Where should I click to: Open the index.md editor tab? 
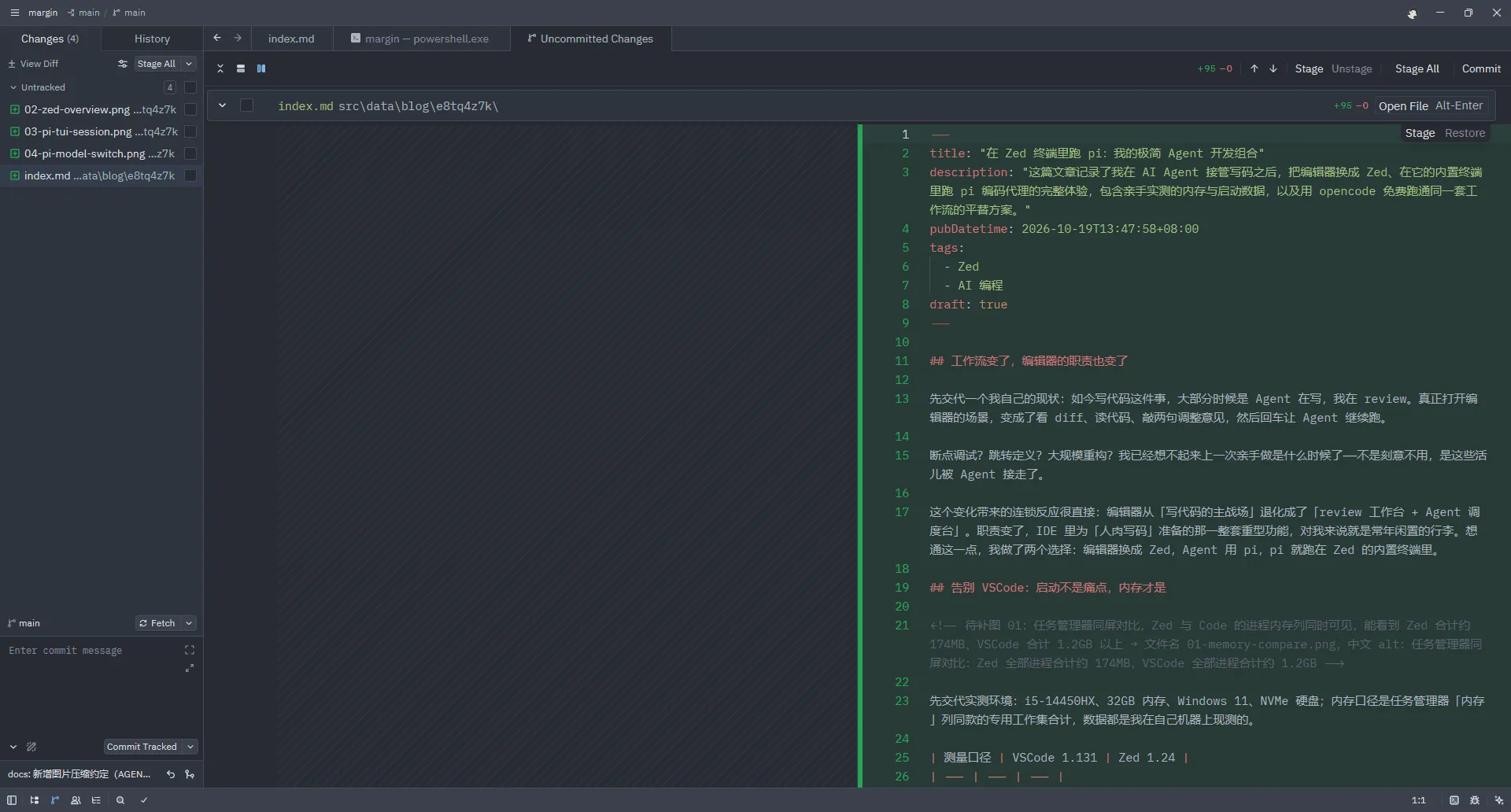click(291, 39)
